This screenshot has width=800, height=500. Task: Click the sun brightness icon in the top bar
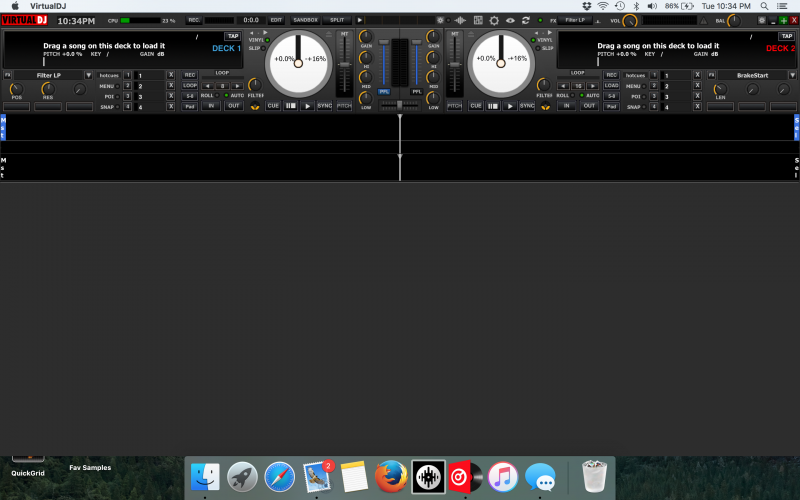(x=440, y=20)
